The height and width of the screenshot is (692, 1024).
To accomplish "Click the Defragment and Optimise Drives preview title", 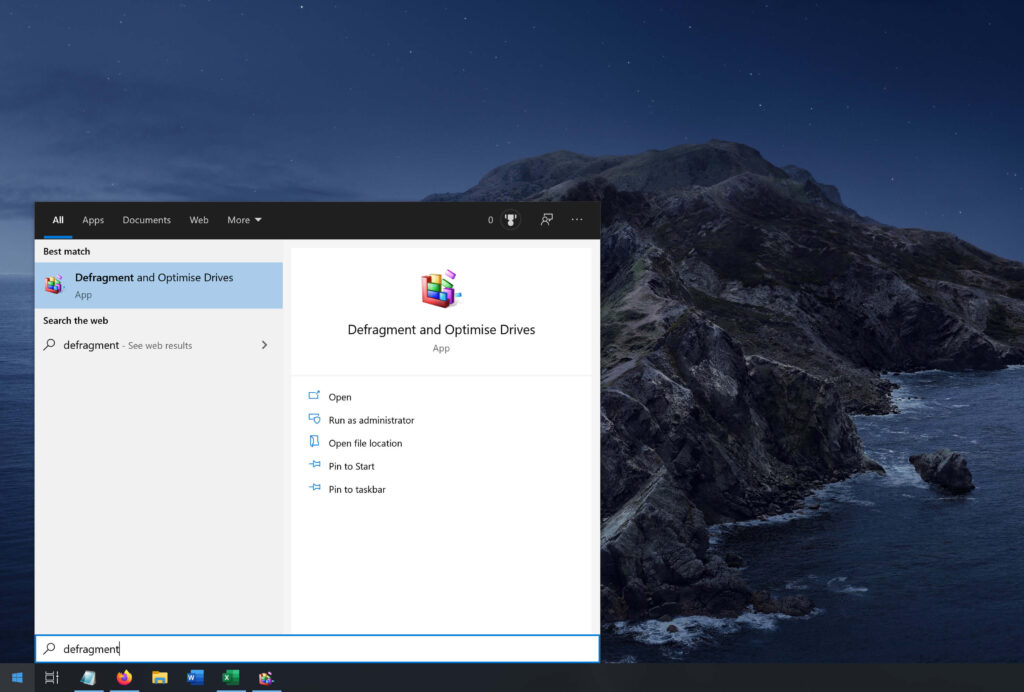I will pyautogui.click(x=441, y=330).
